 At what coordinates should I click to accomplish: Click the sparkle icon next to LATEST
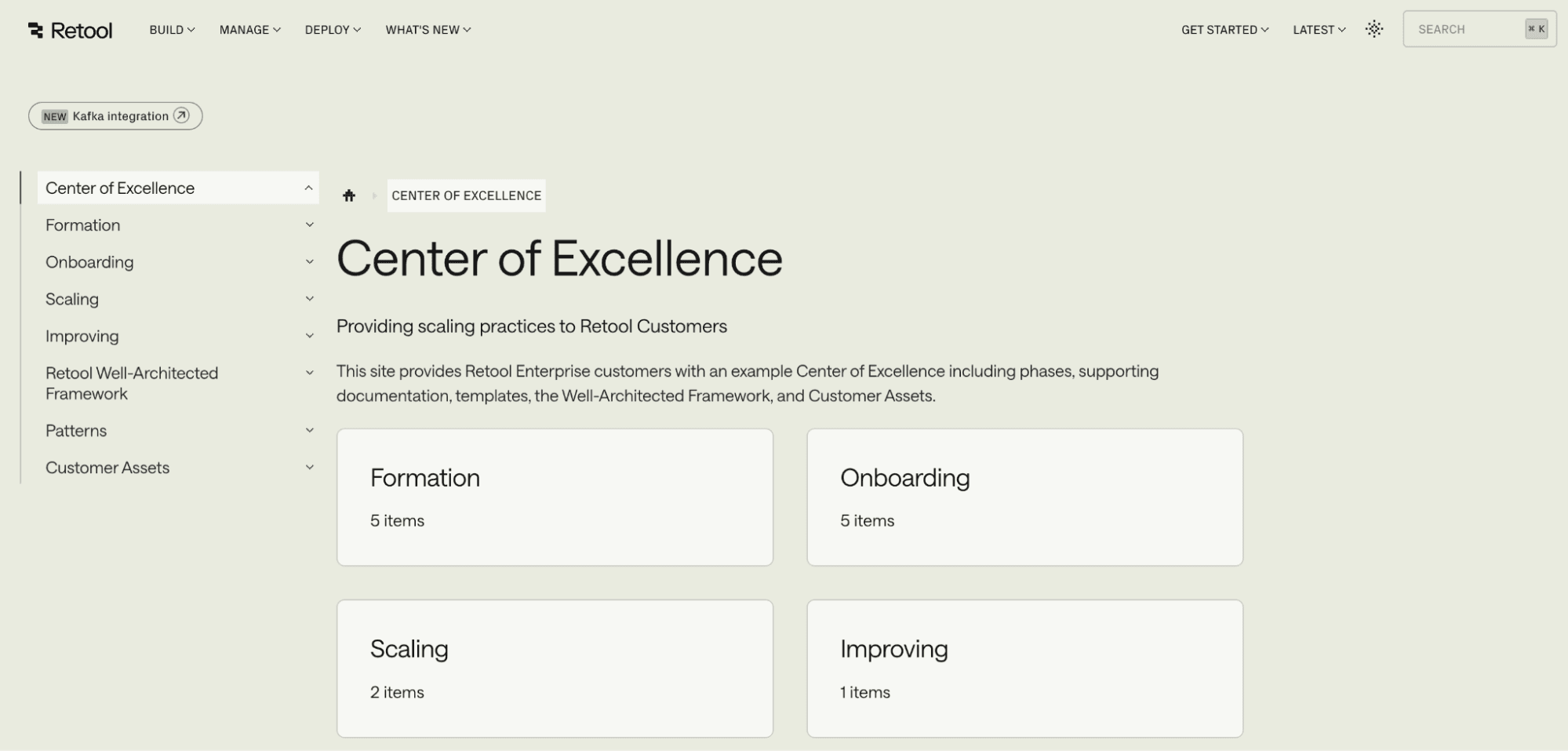click(x=1374, y=29)
